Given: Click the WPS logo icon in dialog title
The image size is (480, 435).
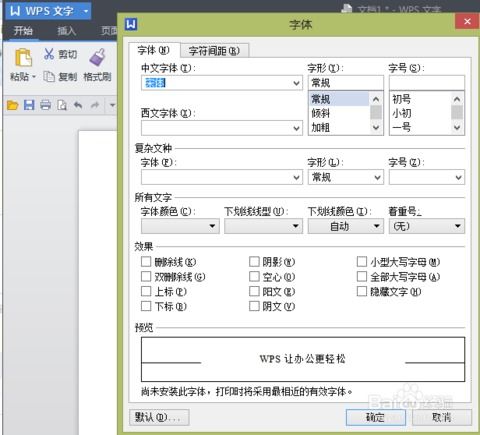Looking at the screenshot, I should 131,24.
